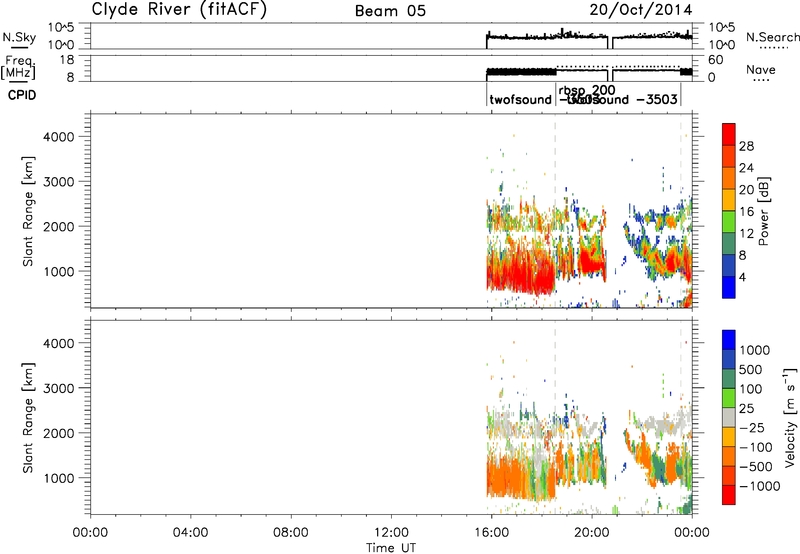Pick the yellow segment of Power colorbar
This screenshot has height=554, width=800.
click(x=729, y=200)
